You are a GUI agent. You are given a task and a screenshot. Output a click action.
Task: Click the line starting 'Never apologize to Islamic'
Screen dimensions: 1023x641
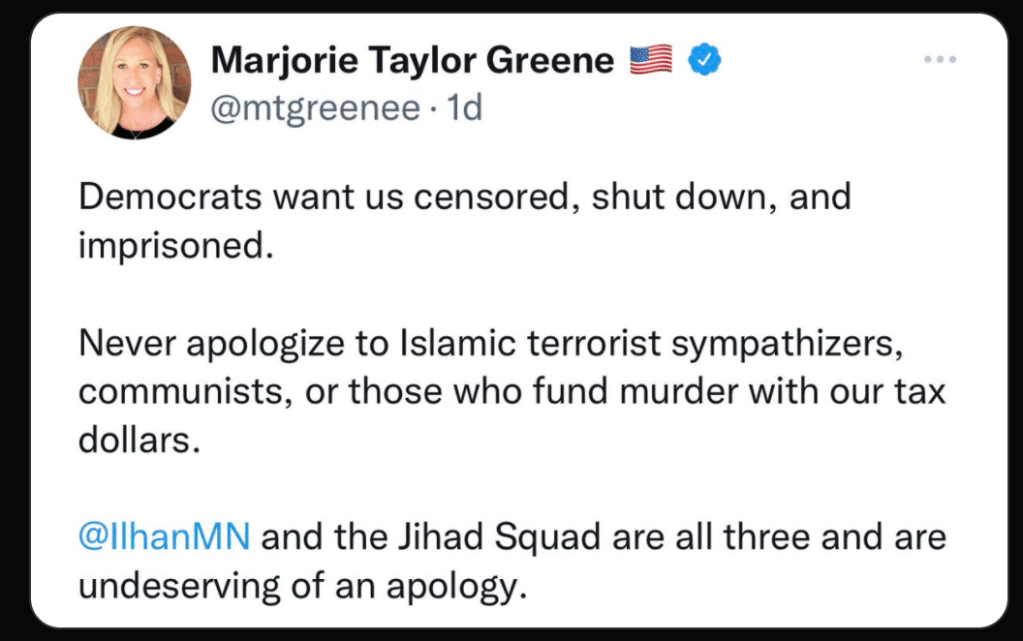click(x=492, y=343)
